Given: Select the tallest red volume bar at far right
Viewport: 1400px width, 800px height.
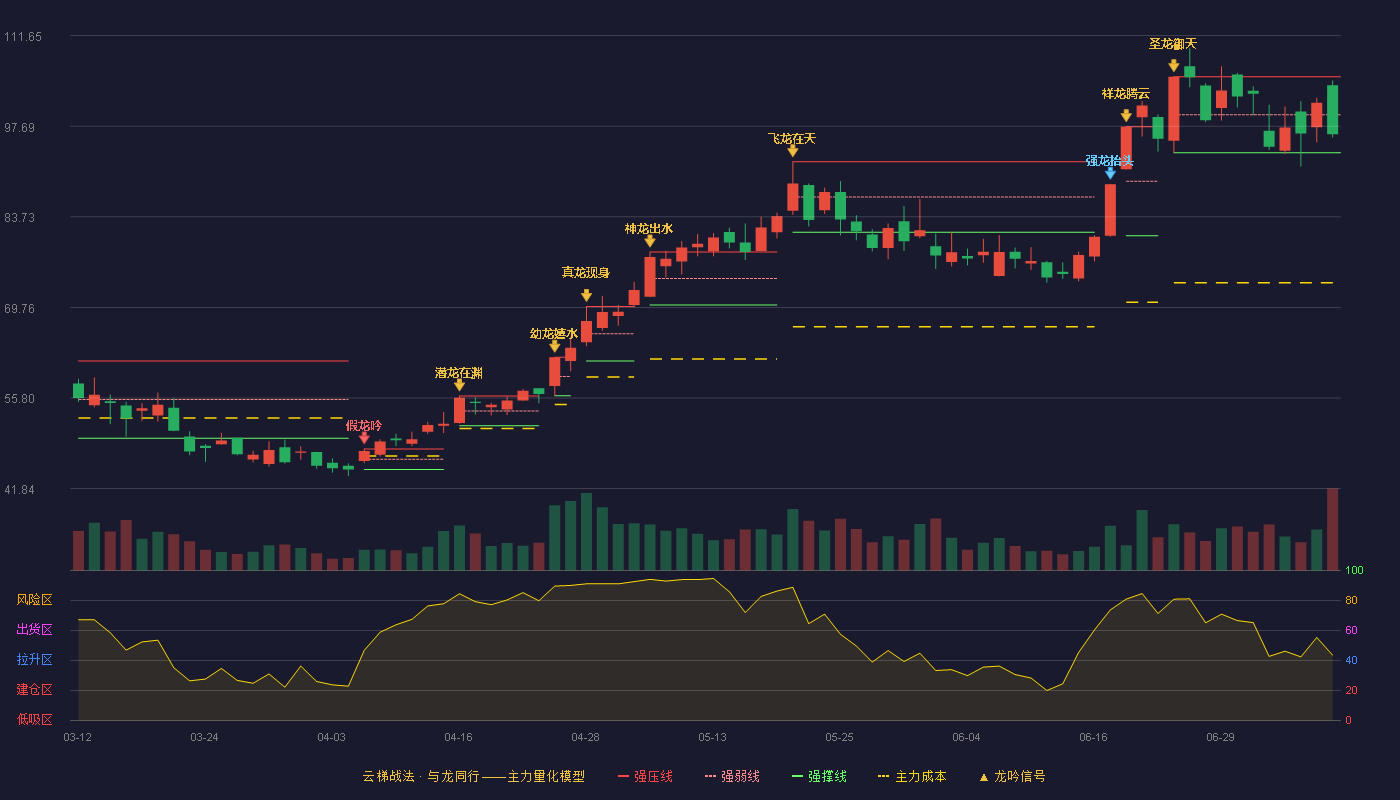Looking at the screenshot, I should pyautogui.click(x=1332, y=529).
